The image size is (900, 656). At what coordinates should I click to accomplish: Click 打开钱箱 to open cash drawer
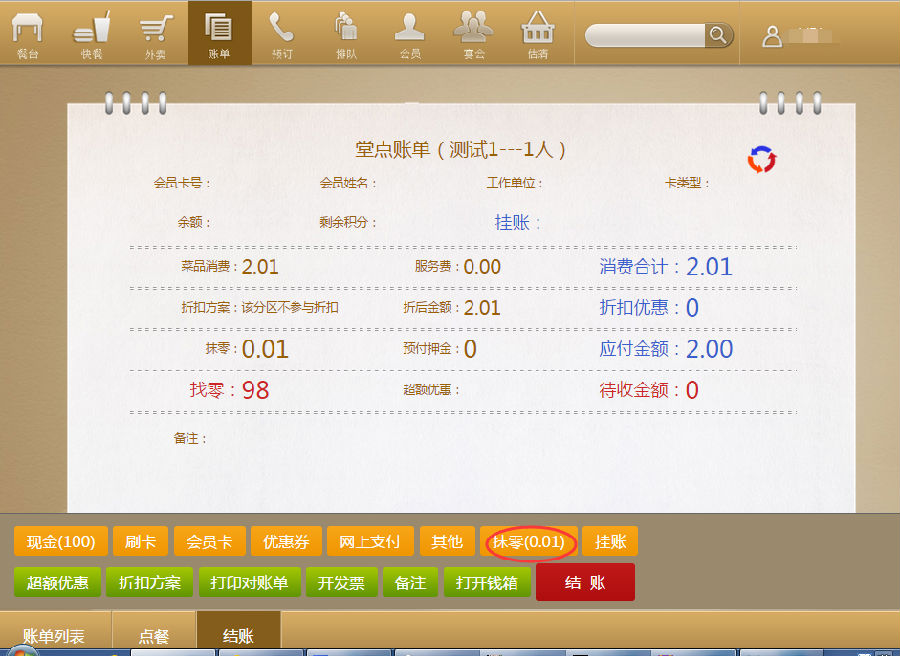click(486, 582)
